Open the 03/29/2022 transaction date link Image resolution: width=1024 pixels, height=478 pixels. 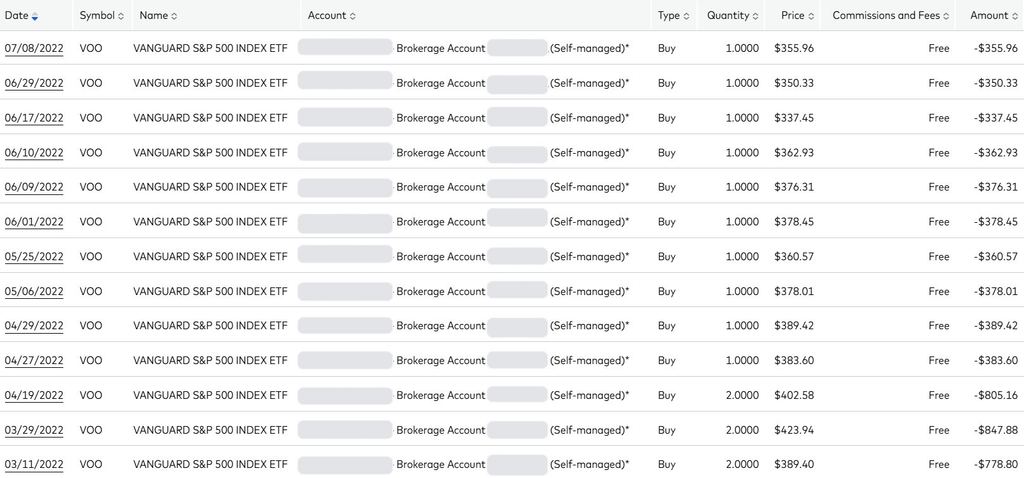click(x=34, y=430)
